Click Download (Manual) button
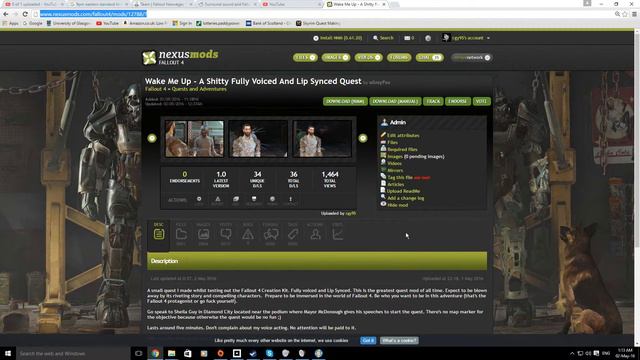The height and width of the screenshot is (360, 640). (x=395, y=101)
